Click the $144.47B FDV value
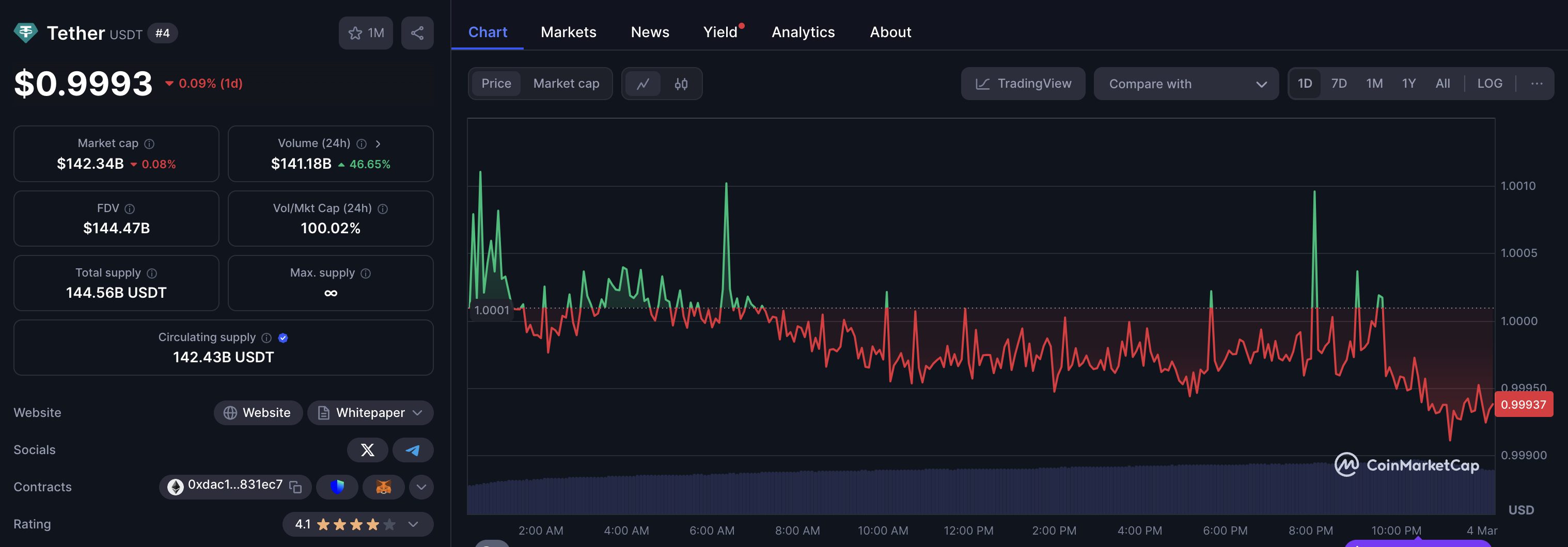The height and width of the screenshot is (547, 1568). click(x=116, y=228)
